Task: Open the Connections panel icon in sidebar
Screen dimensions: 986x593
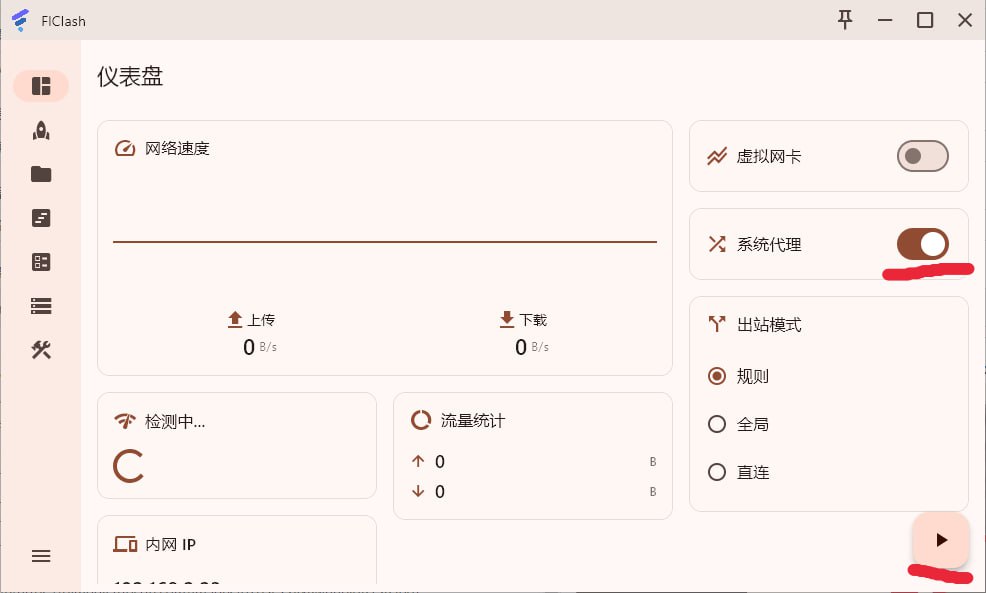Action: coord(41,262)
